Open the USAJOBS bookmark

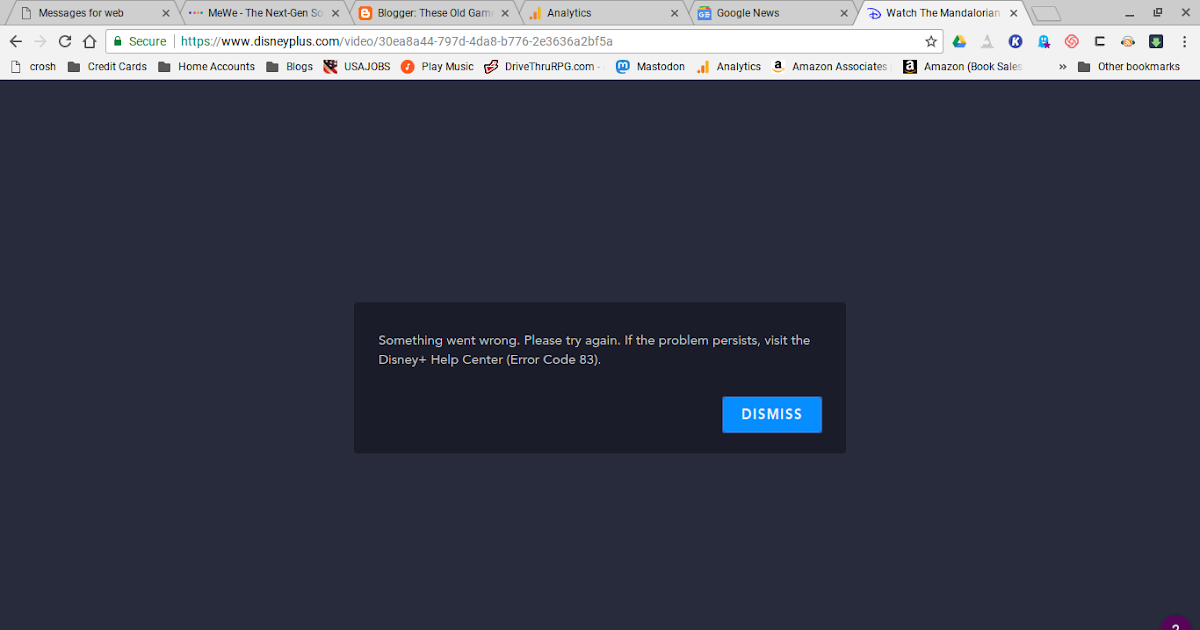[357, 67]
